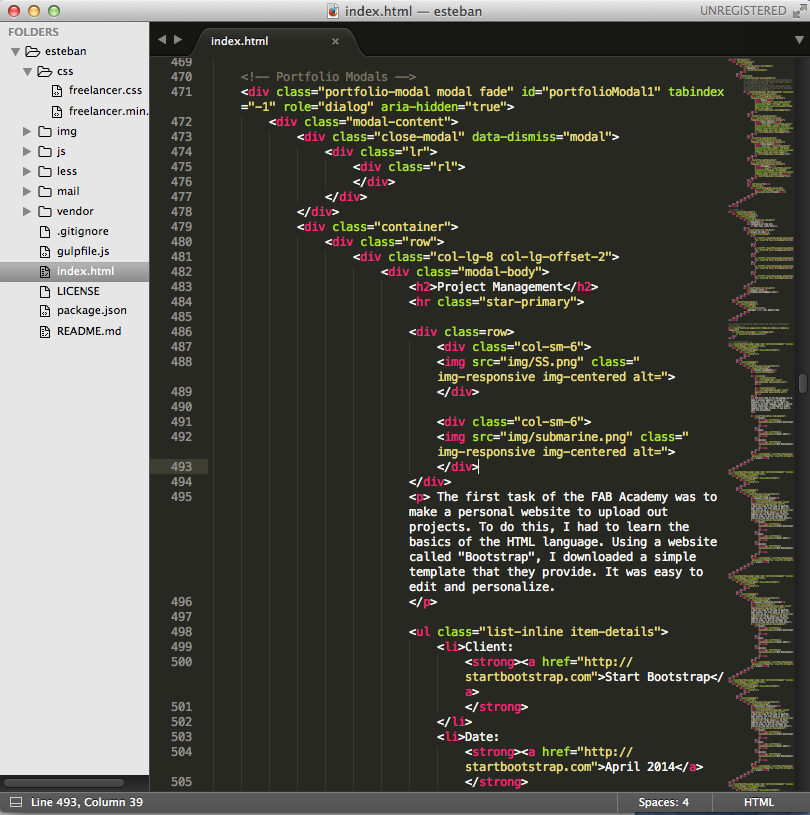Open the HTML syntax selector
Image resolution: width=810 pixels, height=815 pixels.
coord(759,802)
